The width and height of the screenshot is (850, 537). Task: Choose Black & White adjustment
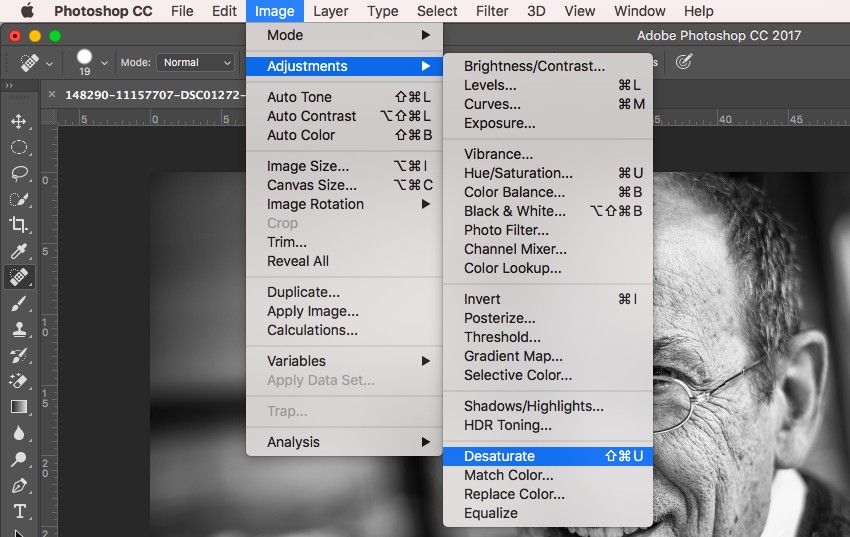click(x=548, y=211)
